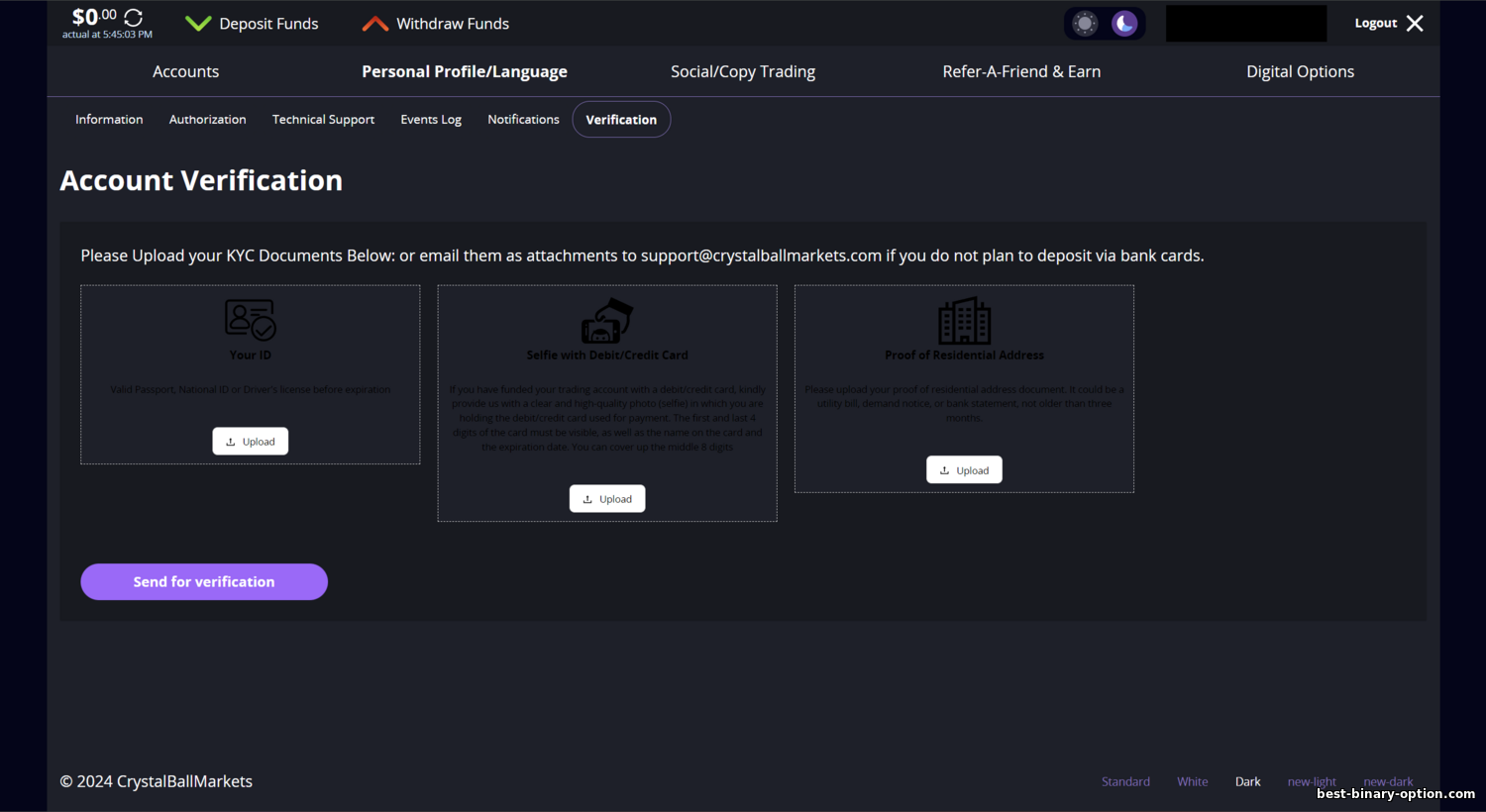Select the White theme link
1486x812 pixels.
pos(1192,781)
